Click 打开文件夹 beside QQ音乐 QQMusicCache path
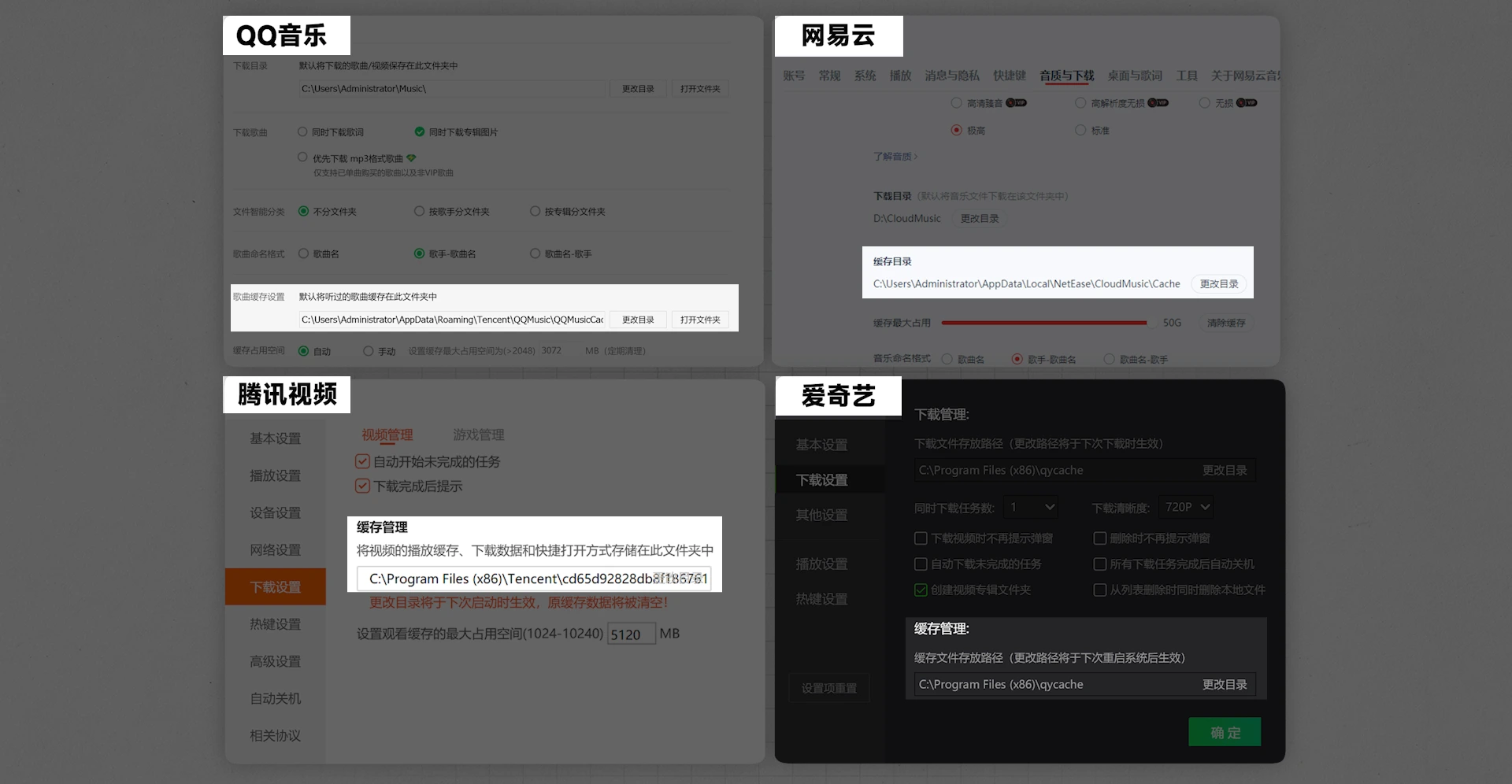 [700, 320]
